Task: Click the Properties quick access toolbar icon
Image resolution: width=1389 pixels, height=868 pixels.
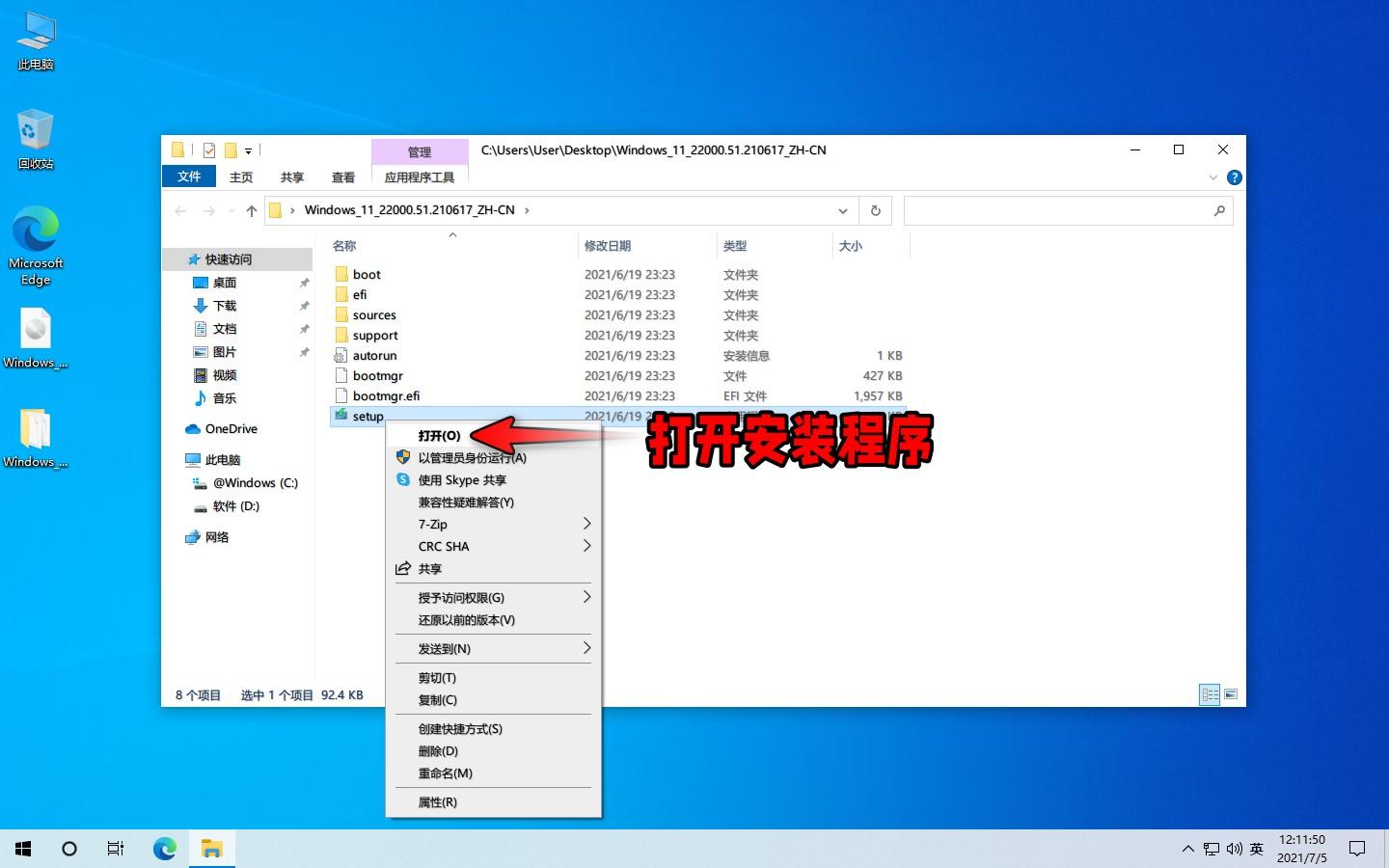Action: click(x=209, y=149)
